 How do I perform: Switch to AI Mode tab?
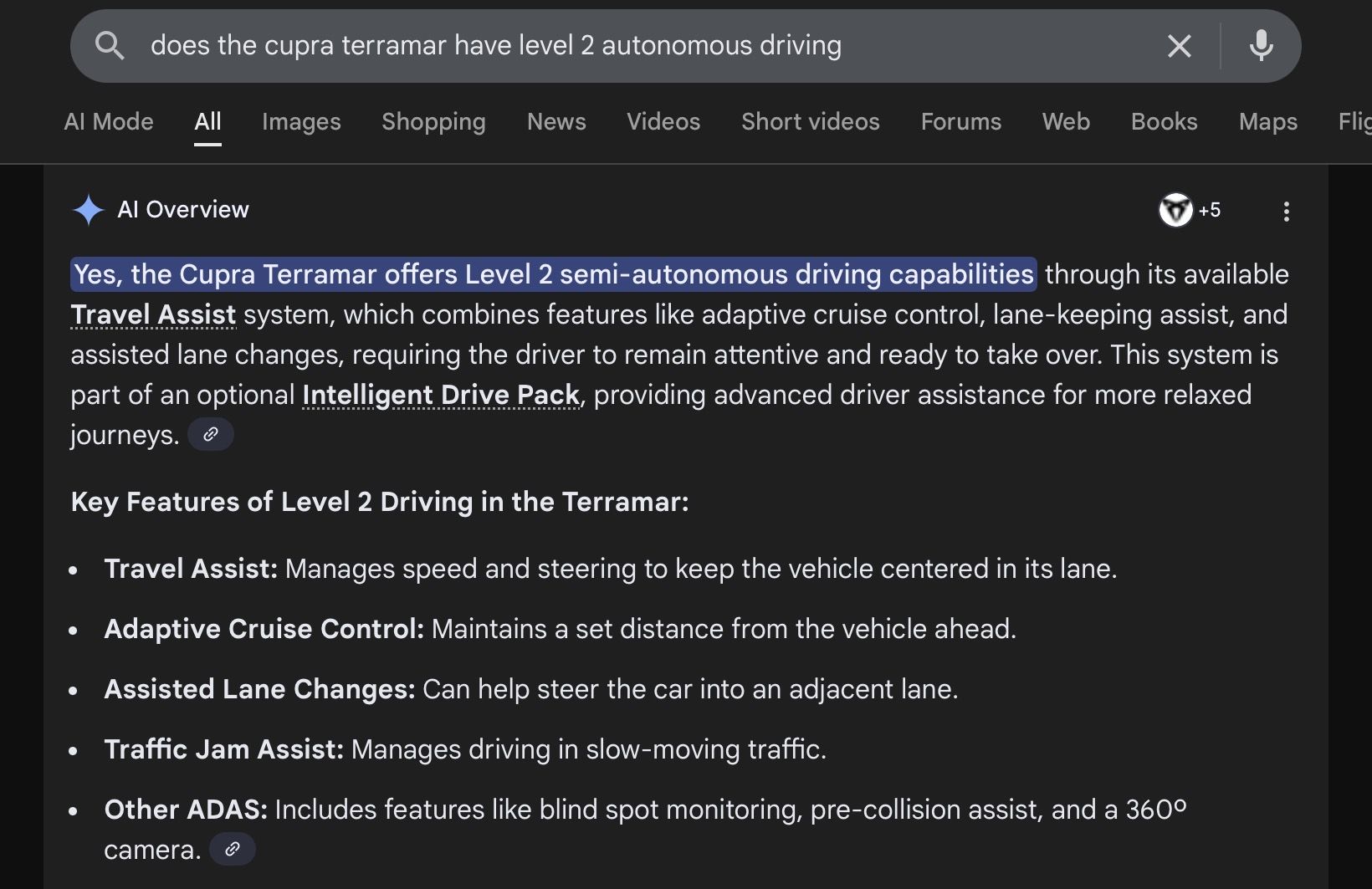pyautogui.click(x=109, y=122)
